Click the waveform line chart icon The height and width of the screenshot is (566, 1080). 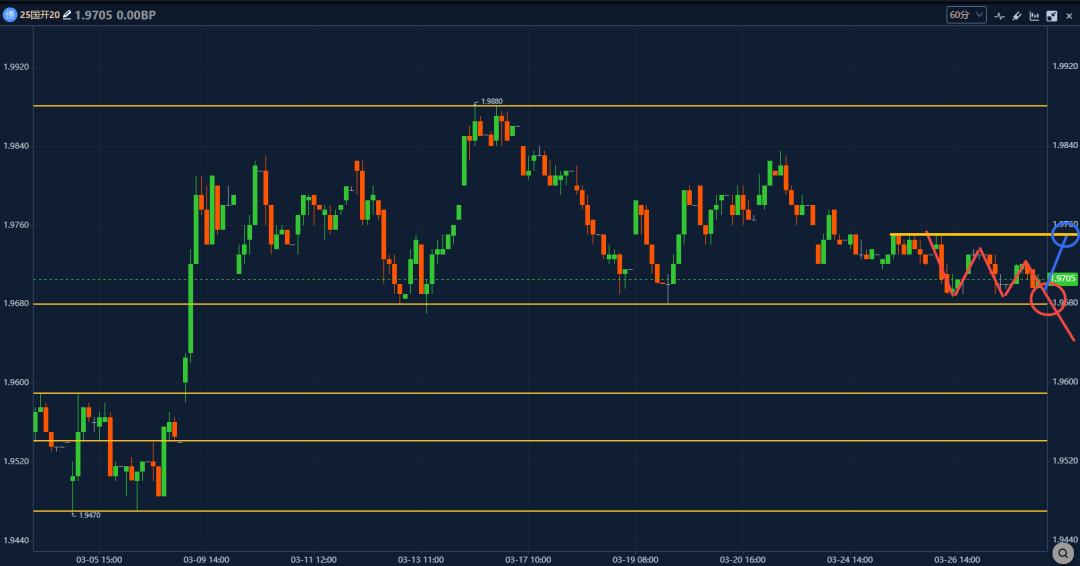click(x=999, y=16)
